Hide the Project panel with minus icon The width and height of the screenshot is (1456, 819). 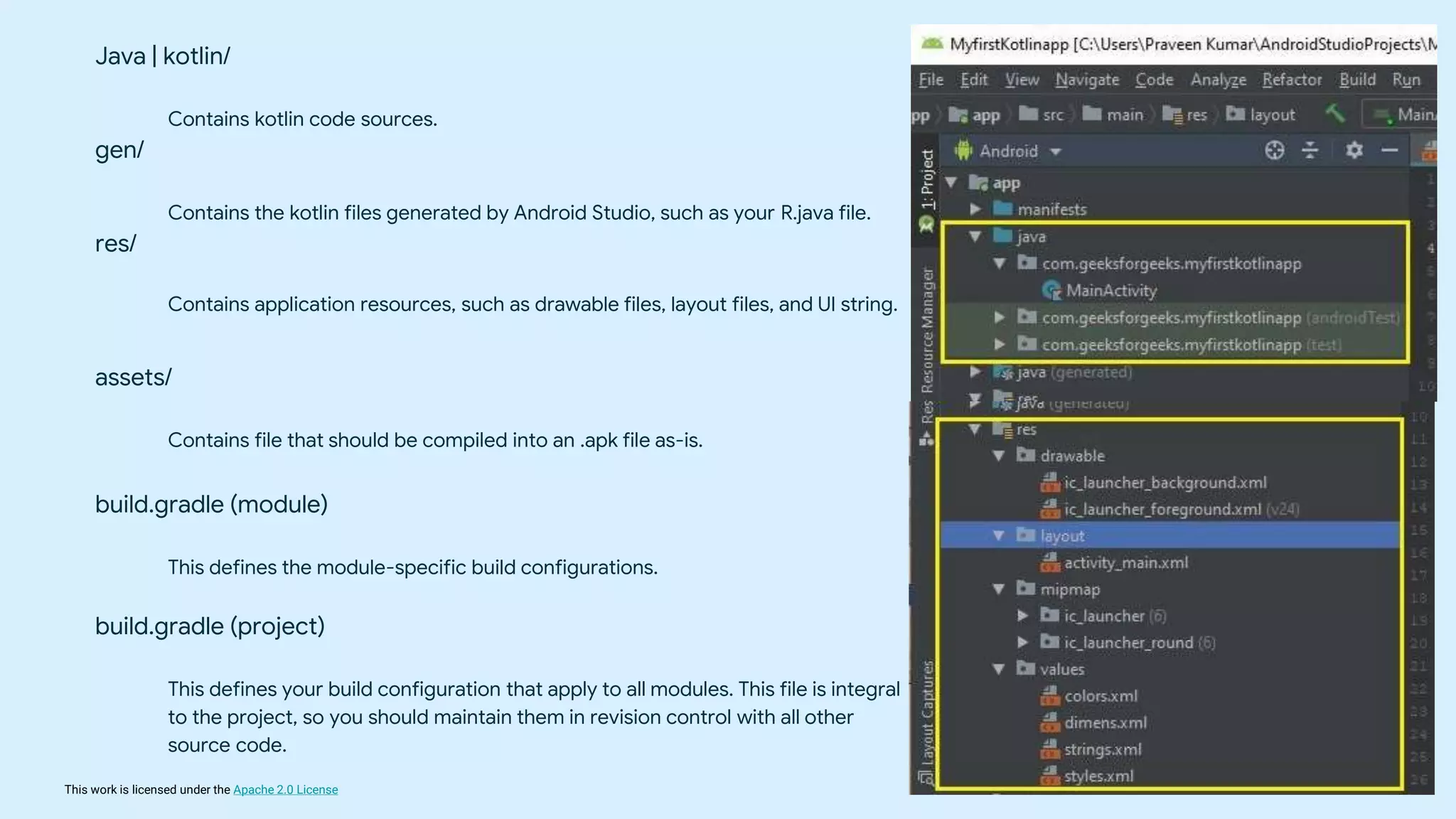click(1390, 151)
